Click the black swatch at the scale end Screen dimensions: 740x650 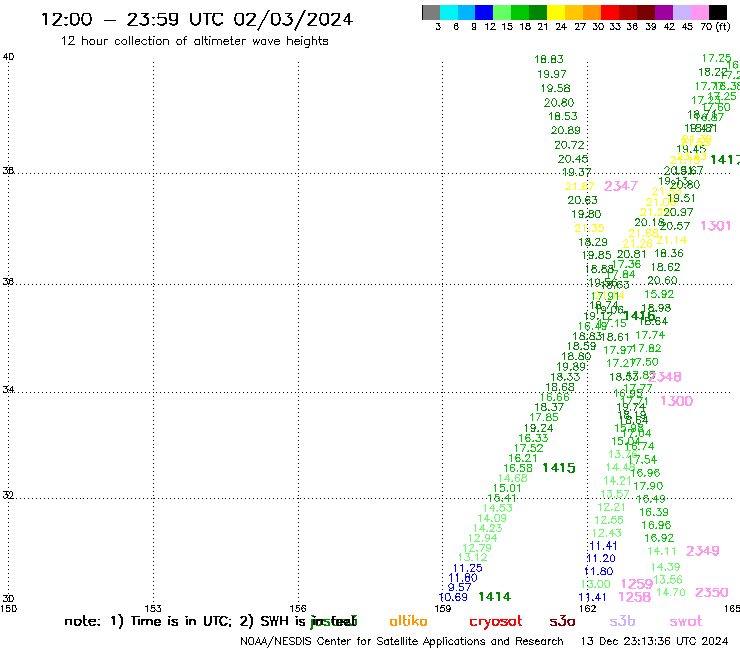717,12
